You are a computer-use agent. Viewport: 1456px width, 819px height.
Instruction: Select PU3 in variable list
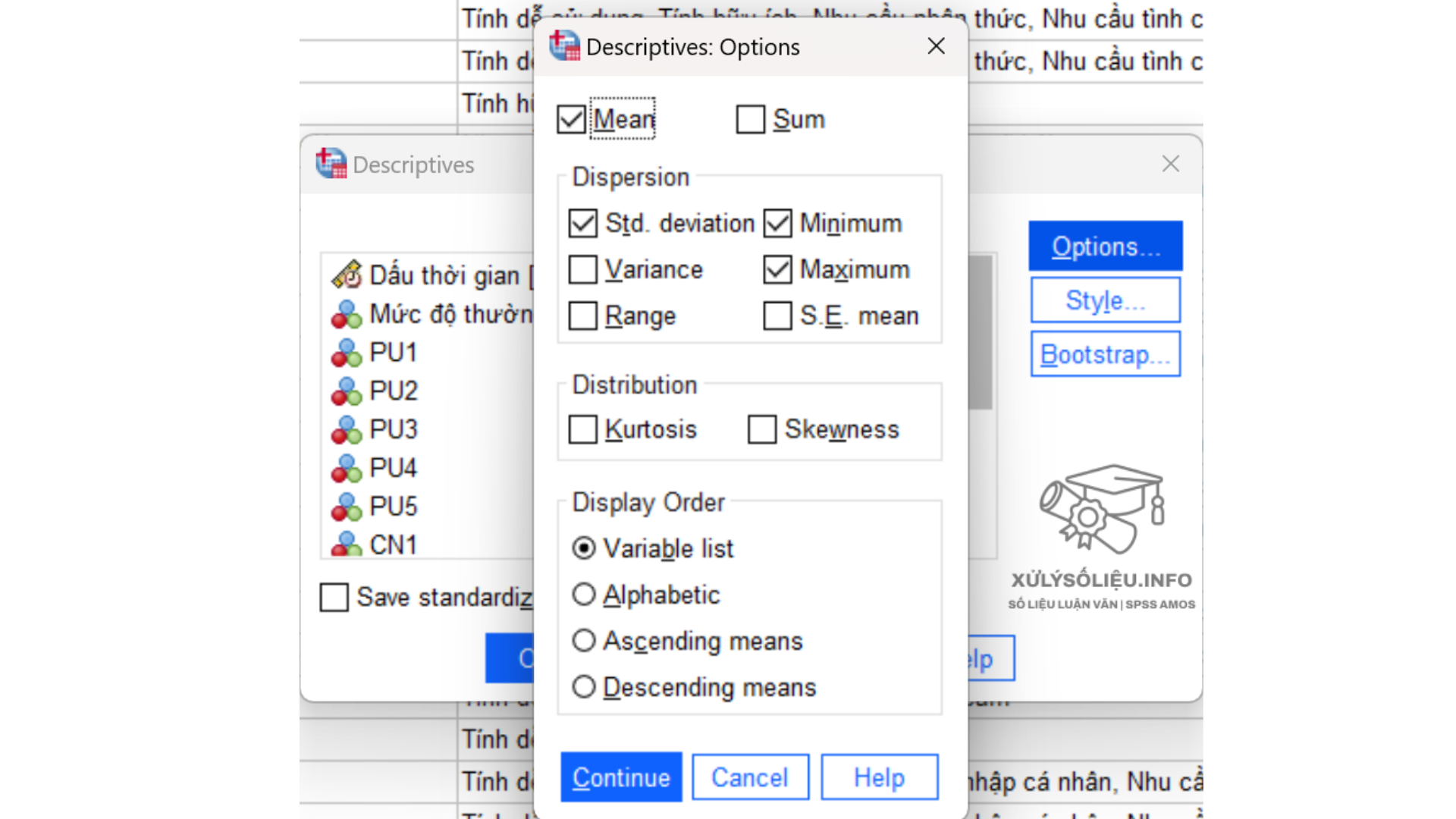394,430
